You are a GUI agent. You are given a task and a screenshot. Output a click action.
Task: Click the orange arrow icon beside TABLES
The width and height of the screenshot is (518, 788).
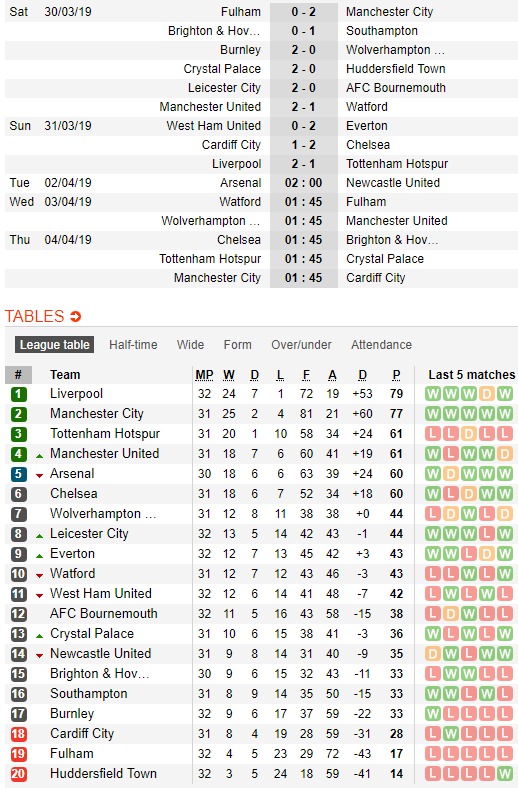pos(75,316)
